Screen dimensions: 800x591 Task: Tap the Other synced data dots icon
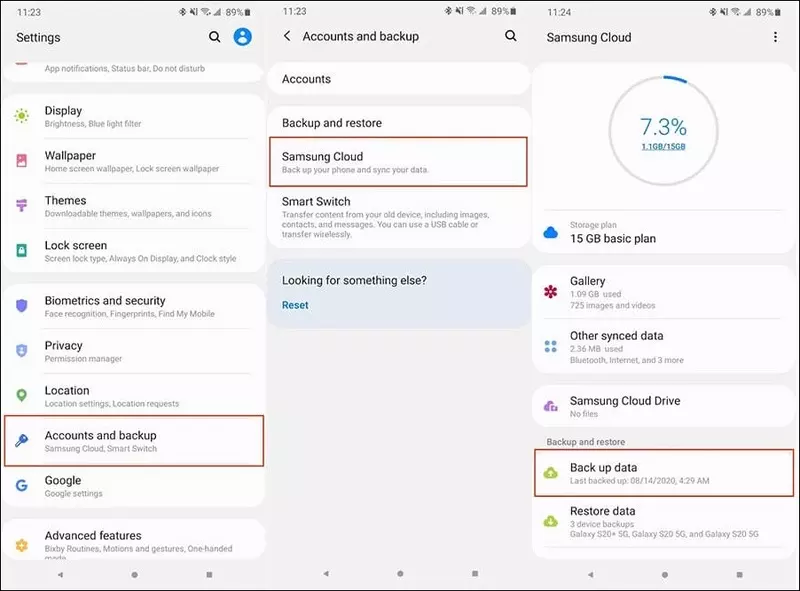[x=551, y=347]
